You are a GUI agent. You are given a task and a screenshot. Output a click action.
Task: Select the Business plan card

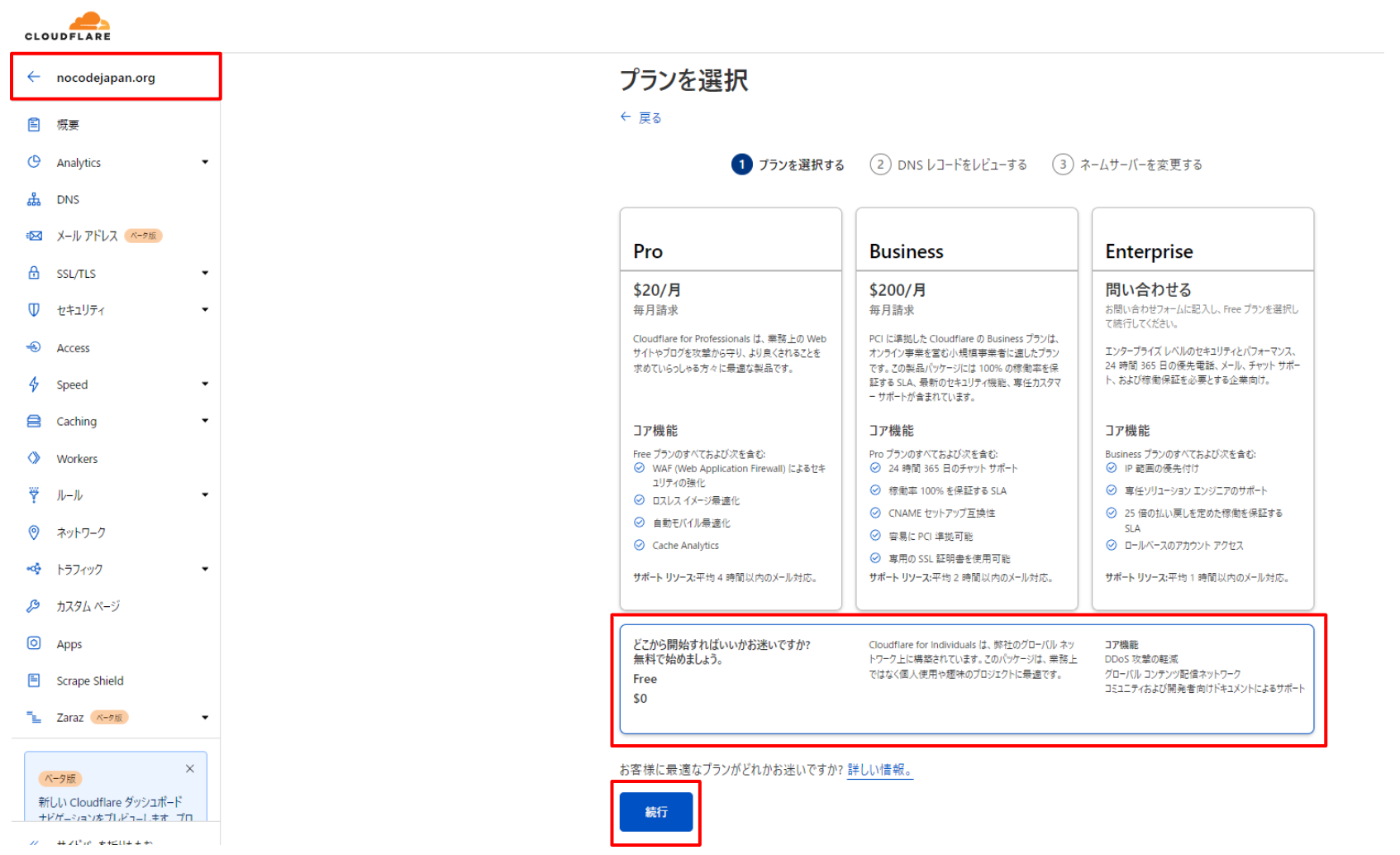tap(967, 408)
